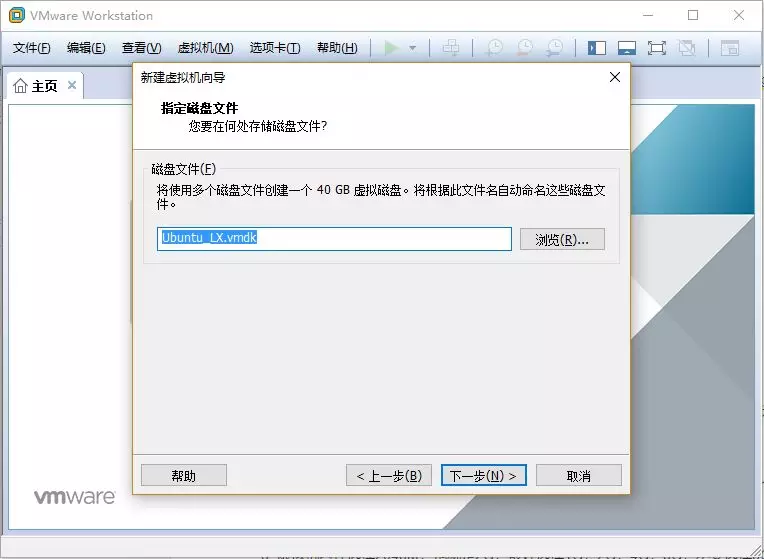Open the 帮助(H) menu
The image size is (764, 559).
tap(337, 48)
